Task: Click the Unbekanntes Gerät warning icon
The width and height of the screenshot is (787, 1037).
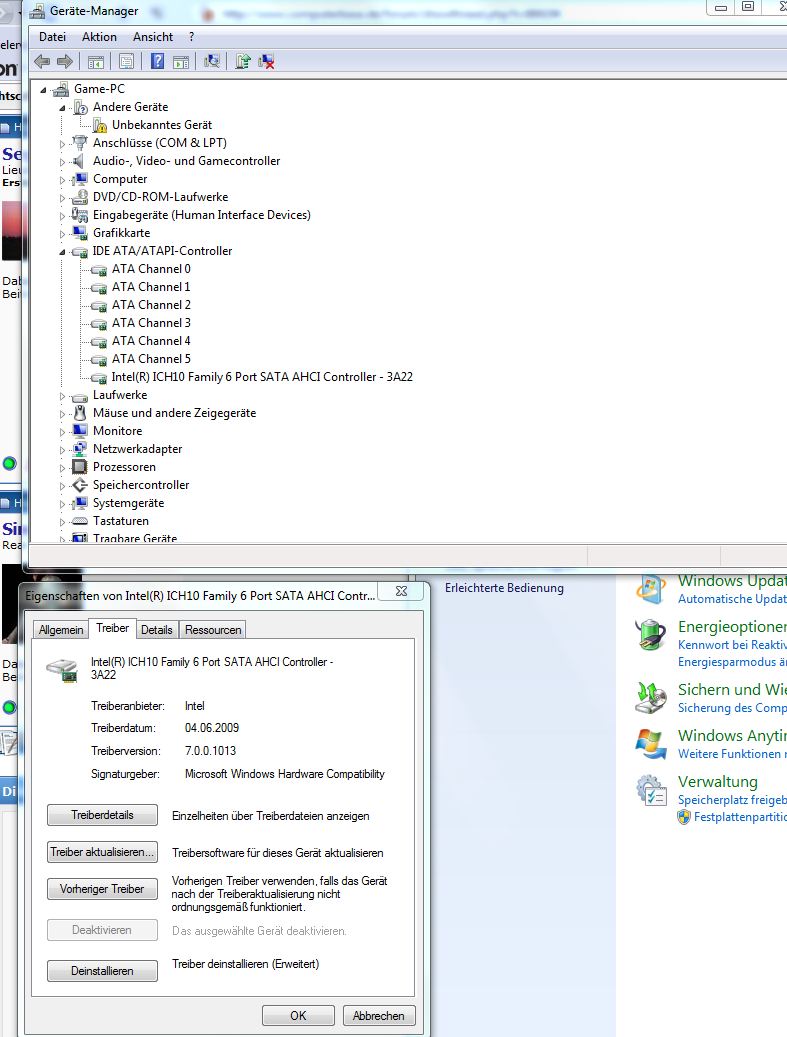Action: [x=100, y=125]
